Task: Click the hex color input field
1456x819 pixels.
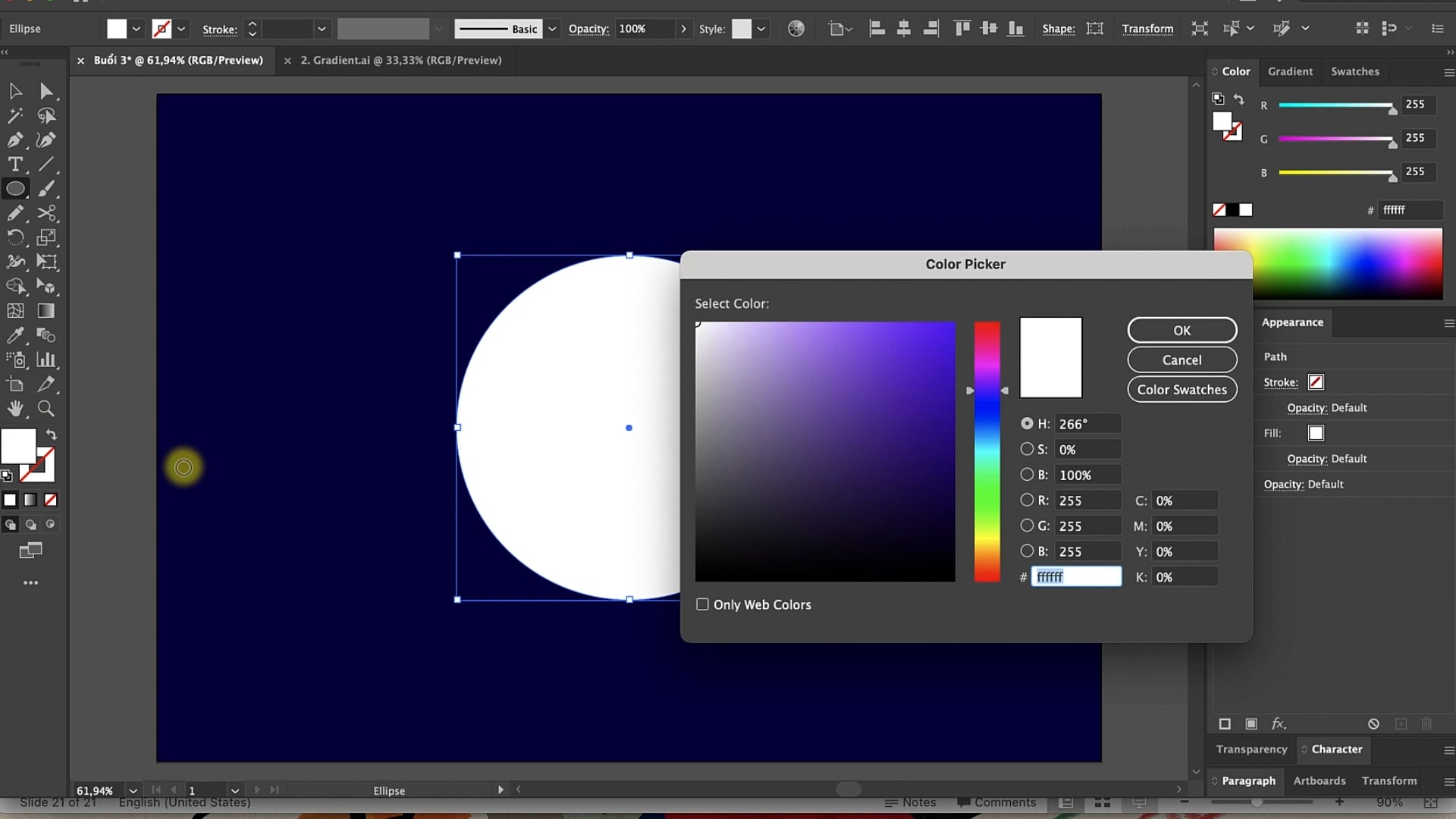Action: click(1076, 577)
